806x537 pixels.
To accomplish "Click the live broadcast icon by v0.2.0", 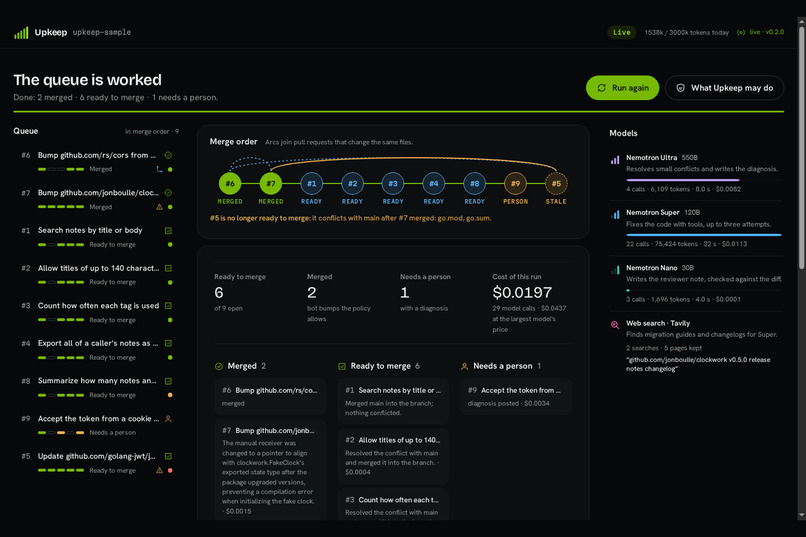I will coord(741,32).
